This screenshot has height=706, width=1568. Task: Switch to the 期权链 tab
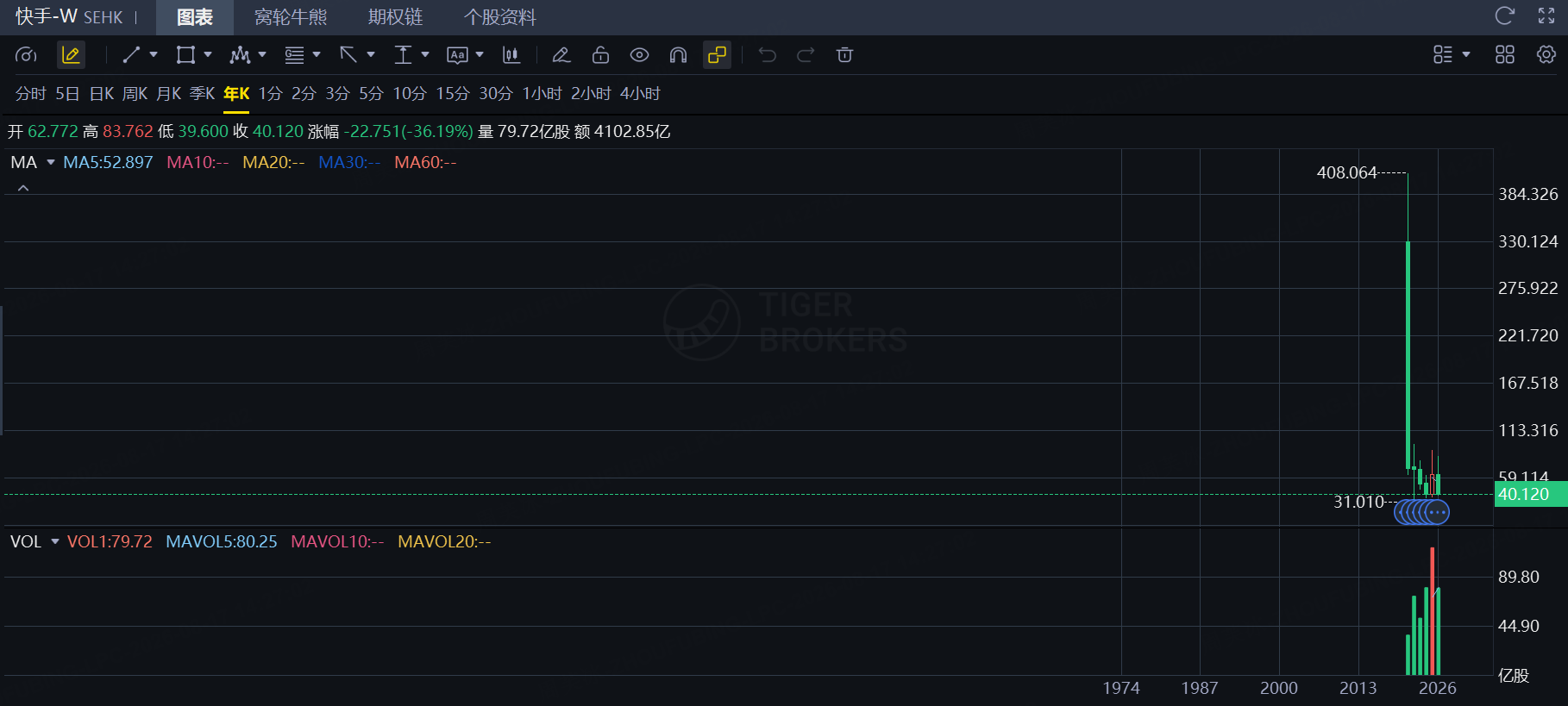[x=395, y=17]
